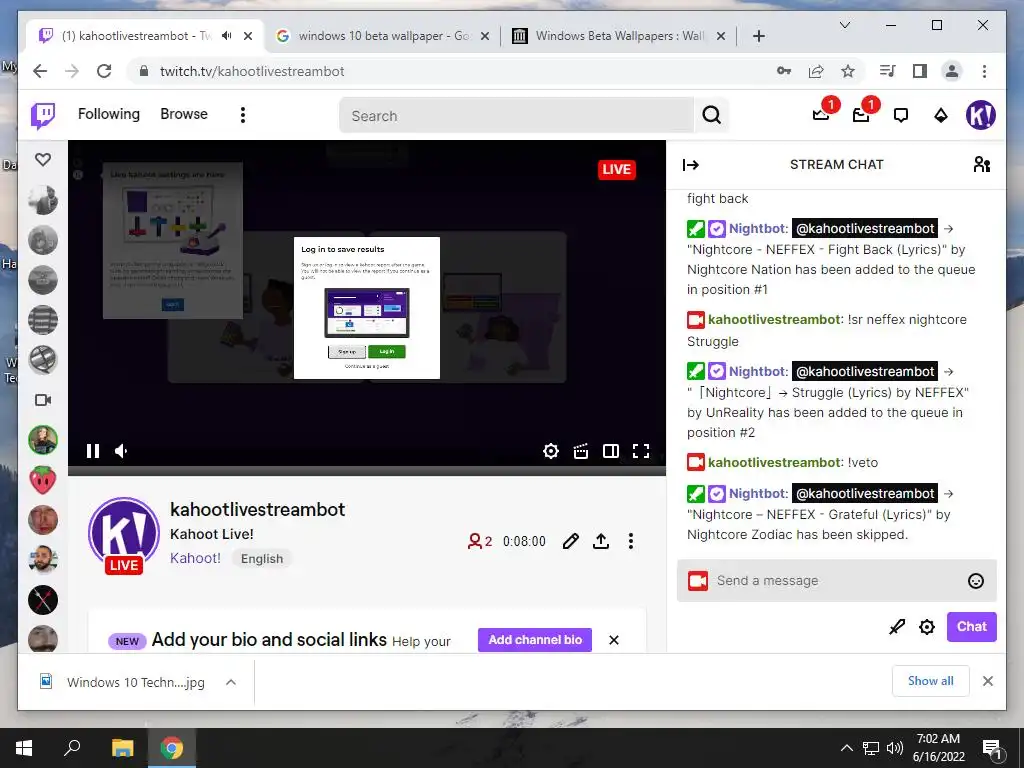Show hidden system tray icons
1024x768 pixels.
[846, 748]
